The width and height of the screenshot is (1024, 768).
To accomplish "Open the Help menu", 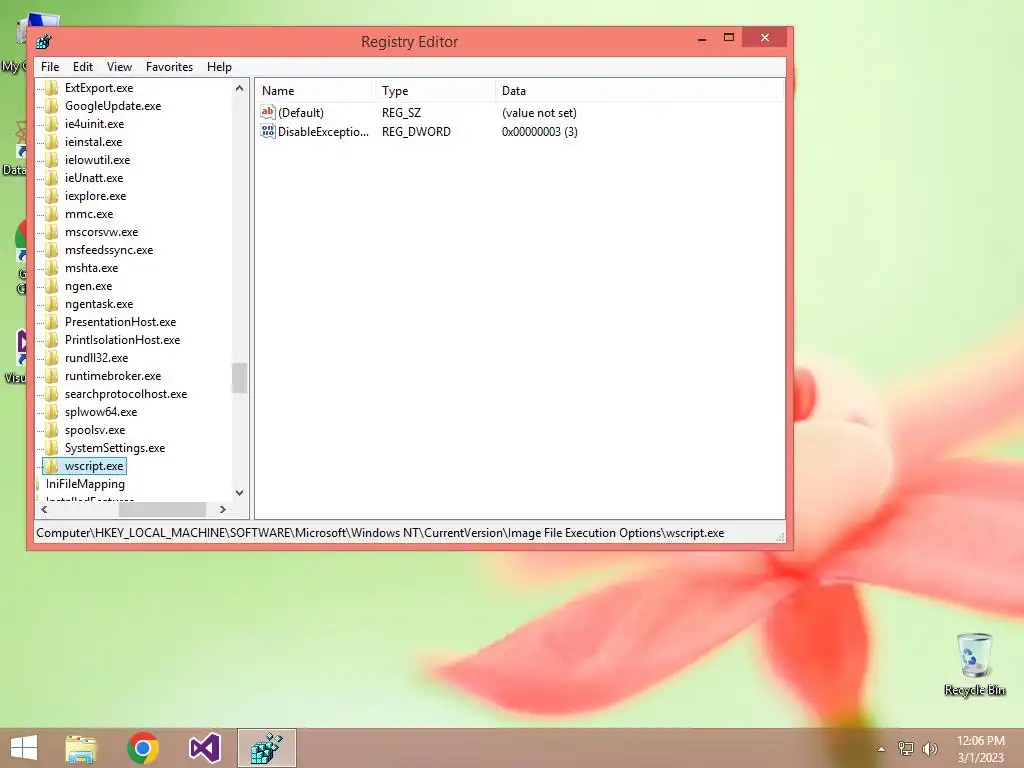I will click(x=219, y=67).
